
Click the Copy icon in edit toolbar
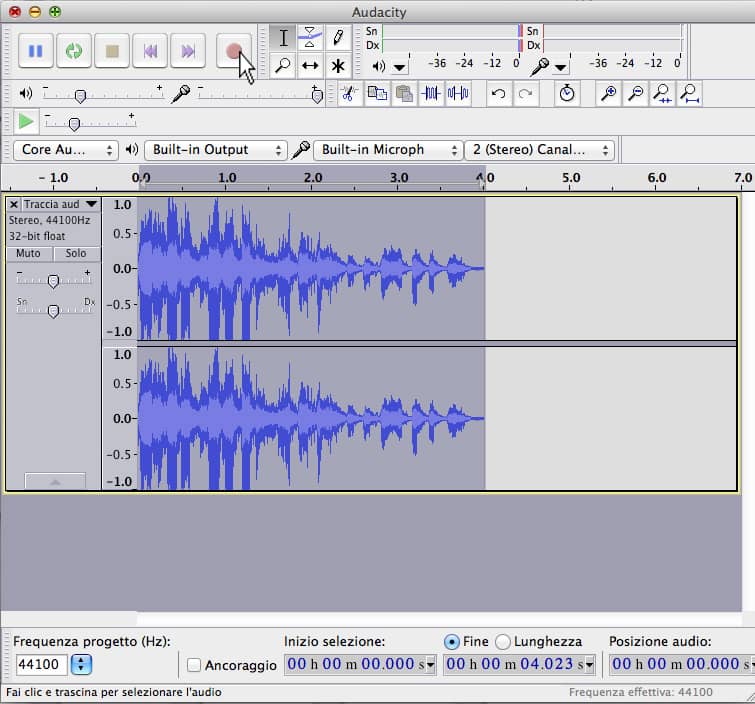click(377, 93)
